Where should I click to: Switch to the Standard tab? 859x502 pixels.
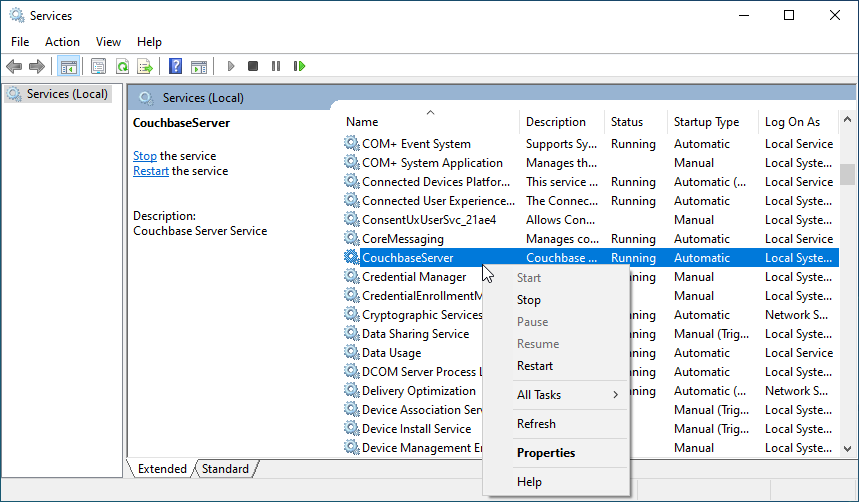point(225,469)
